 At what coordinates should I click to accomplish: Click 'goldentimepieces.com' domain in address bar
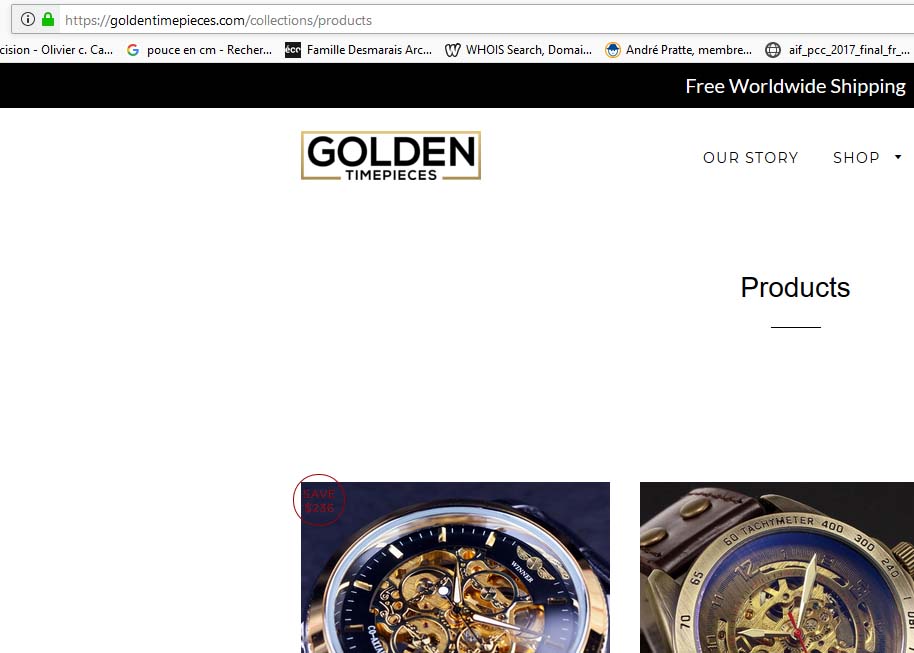178,20
